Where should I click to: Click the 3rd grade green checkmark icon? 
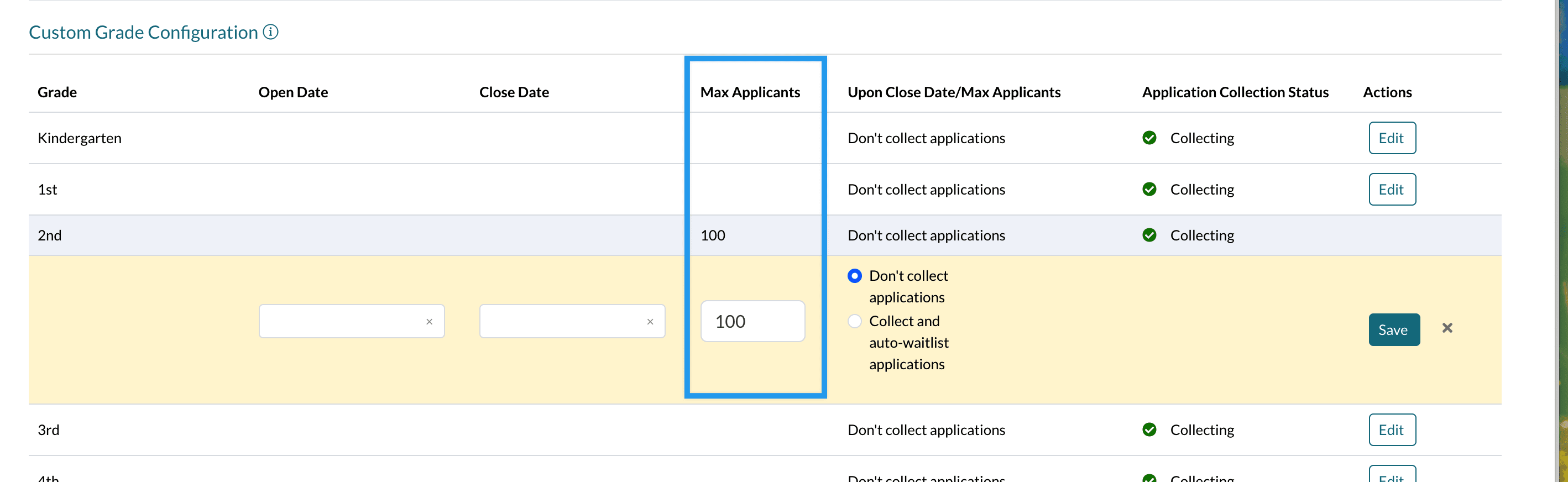pos(1149,429)
